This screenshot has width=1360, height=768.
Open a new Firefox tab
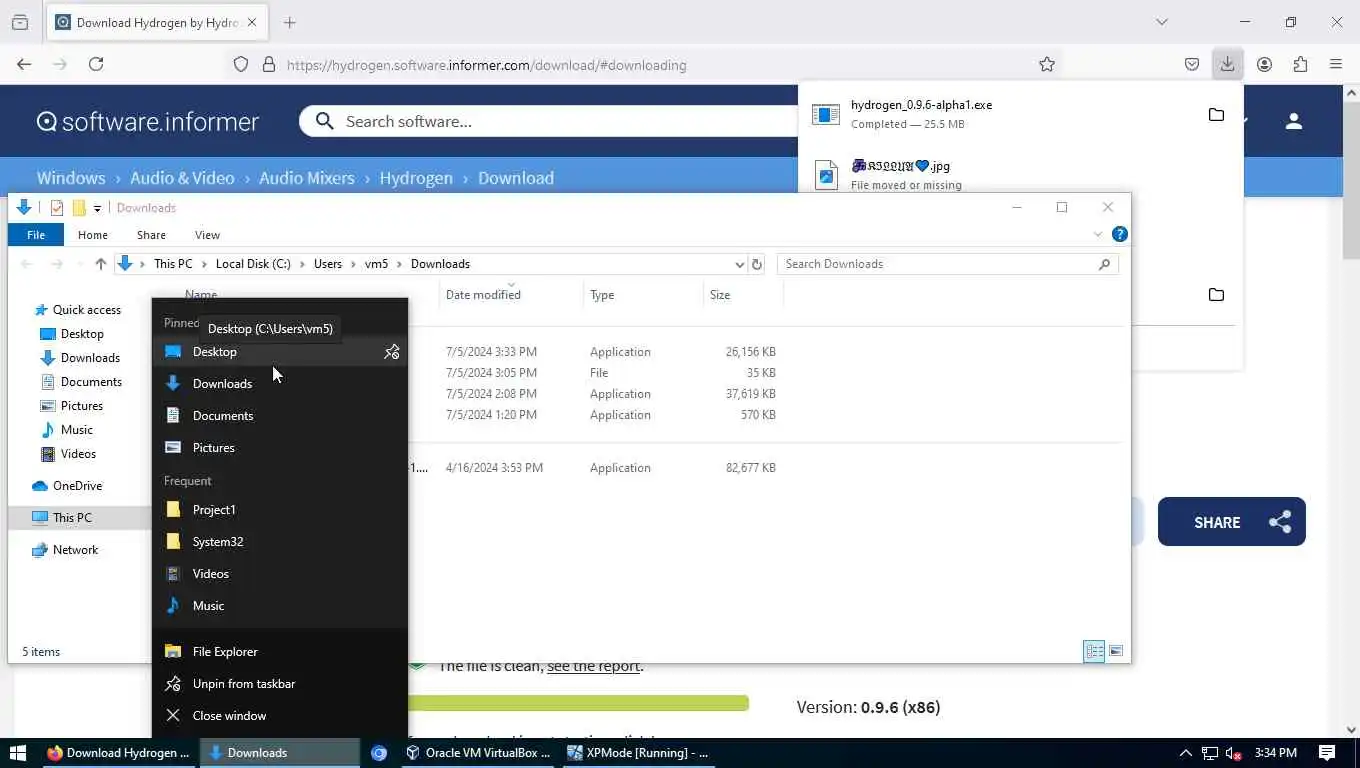click(x=290, y=22)
